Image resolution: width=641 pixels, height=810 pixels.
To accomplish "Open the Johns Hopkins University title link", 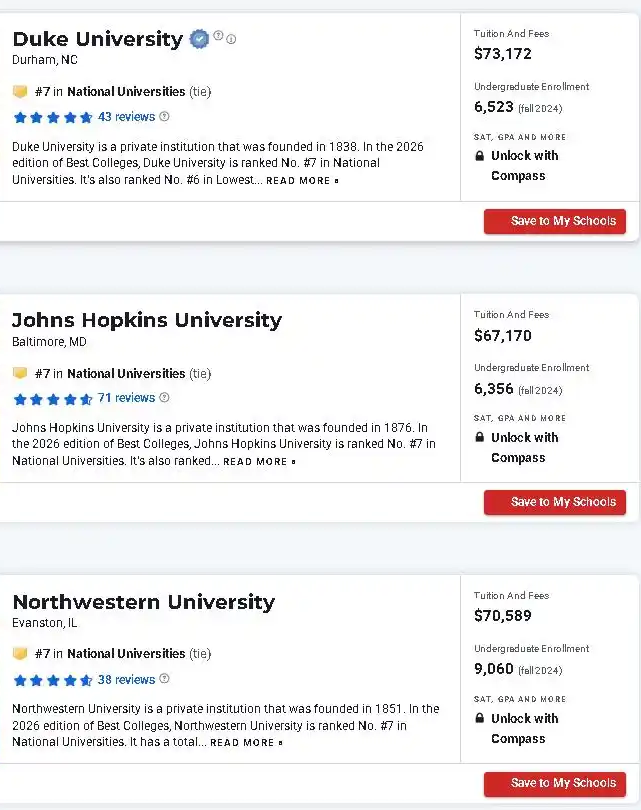I will [x=147, y=320].
